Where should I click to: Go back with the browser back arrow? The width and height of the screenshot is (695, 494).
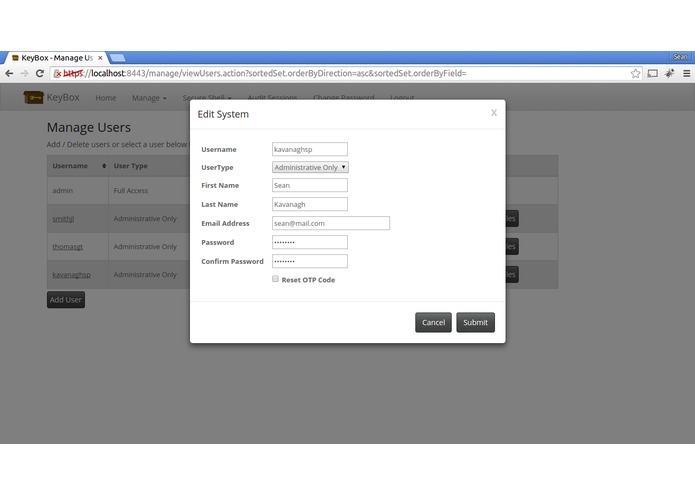coord(9,74)
